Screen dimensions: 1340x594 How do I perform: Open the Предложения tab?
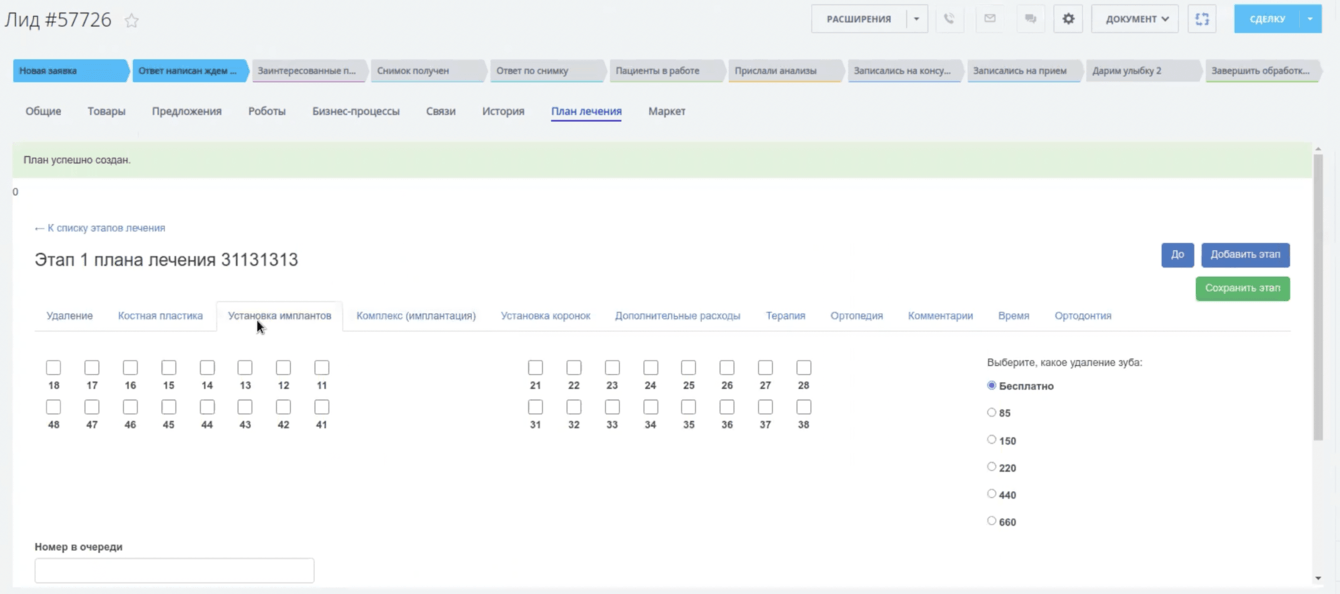(x=187, y=111)
